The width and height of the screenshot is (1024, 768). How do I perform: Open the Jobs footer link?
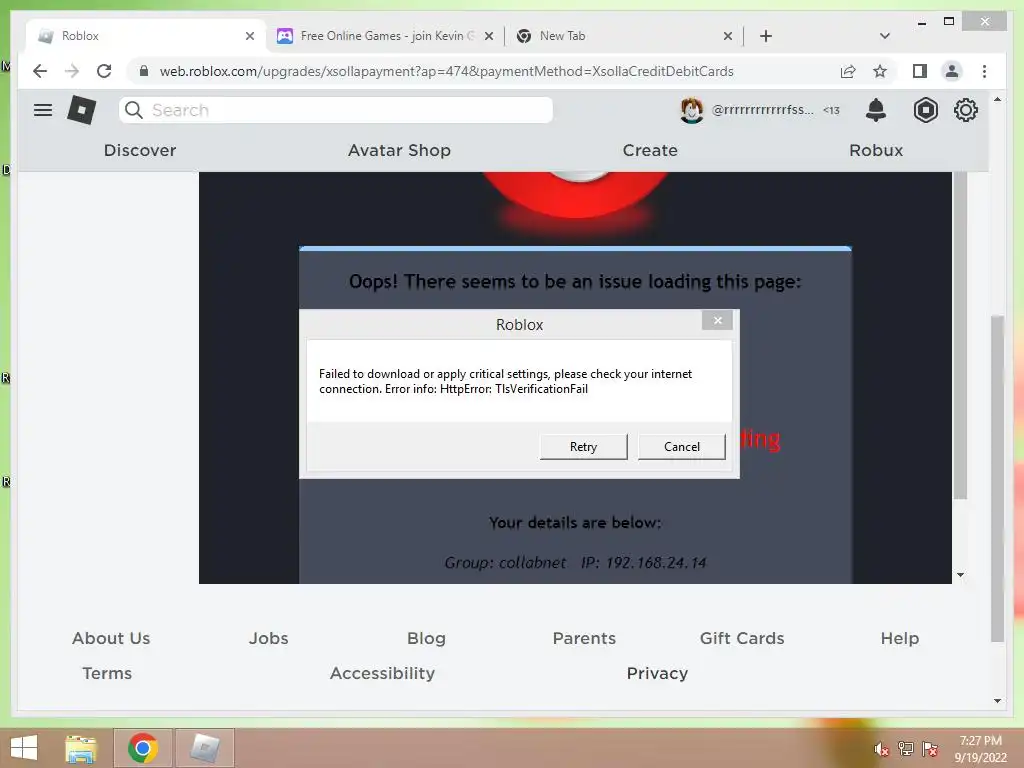point(268,638)
